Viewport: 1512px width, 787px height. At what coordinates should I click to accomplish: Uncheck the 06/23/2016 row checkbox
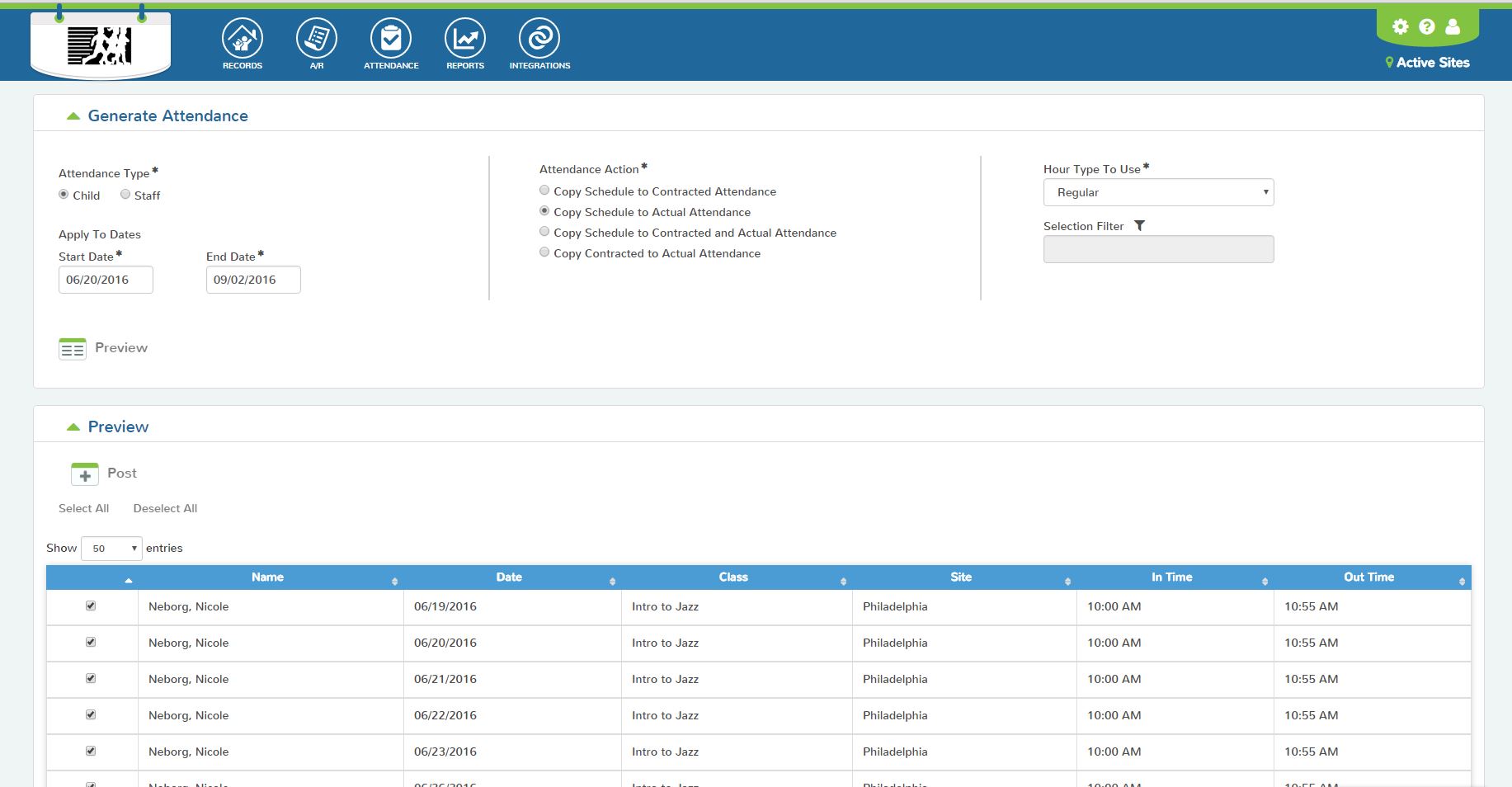coord(91,751)
